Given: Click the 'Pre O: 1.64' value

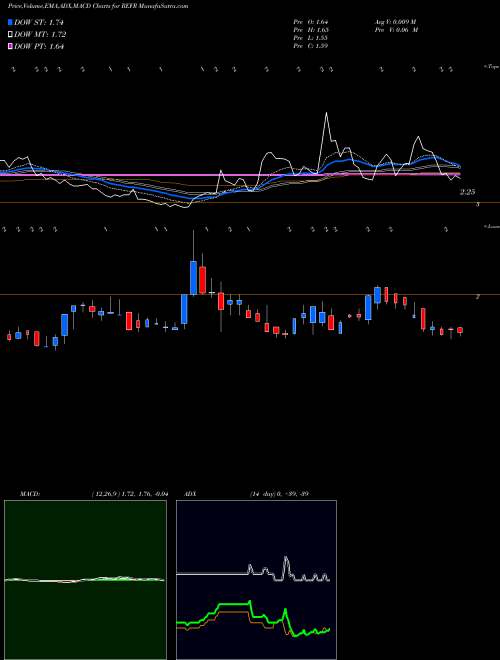Looking at the screenshot, I should (311, 22).
